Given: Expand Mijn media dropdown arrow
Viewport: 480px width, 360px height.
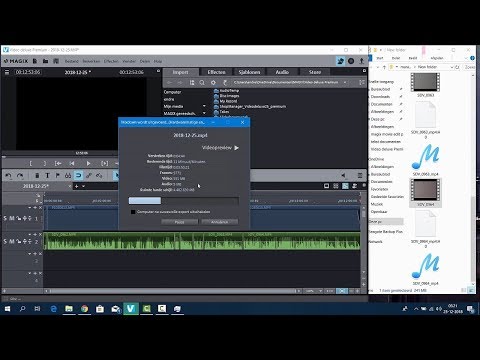Looking at the screenshot, I should point(204,106).
